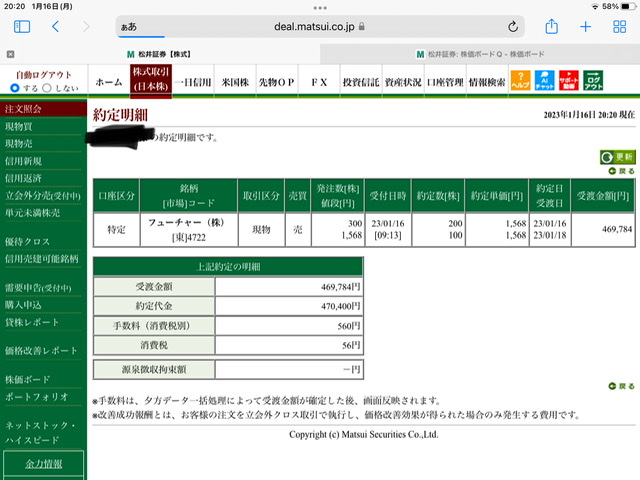Show tab overview grid icon
Viewport: 640px width, 480px height.
(x=619, y=27)
